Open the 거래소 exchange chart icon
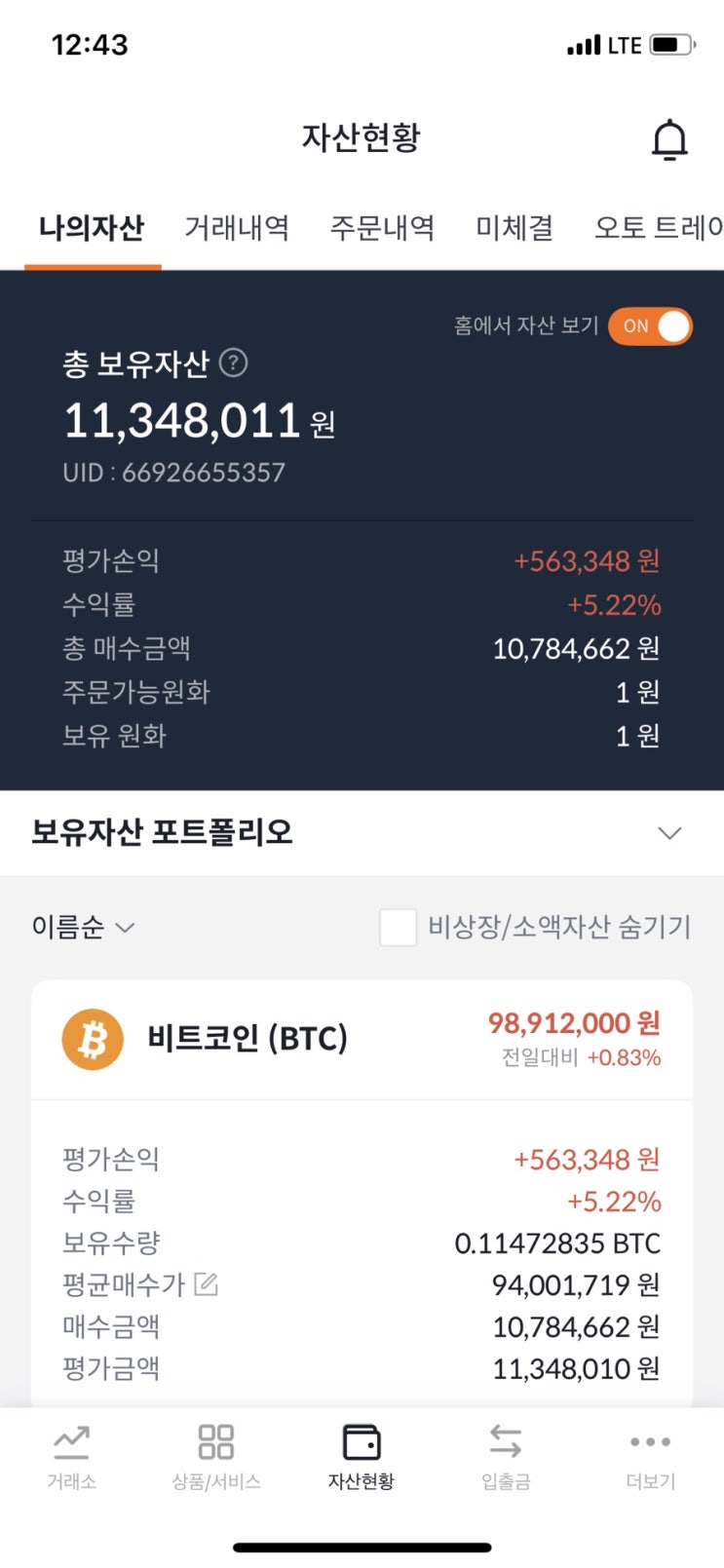The image size is (724, 1568). (71, 1441)
